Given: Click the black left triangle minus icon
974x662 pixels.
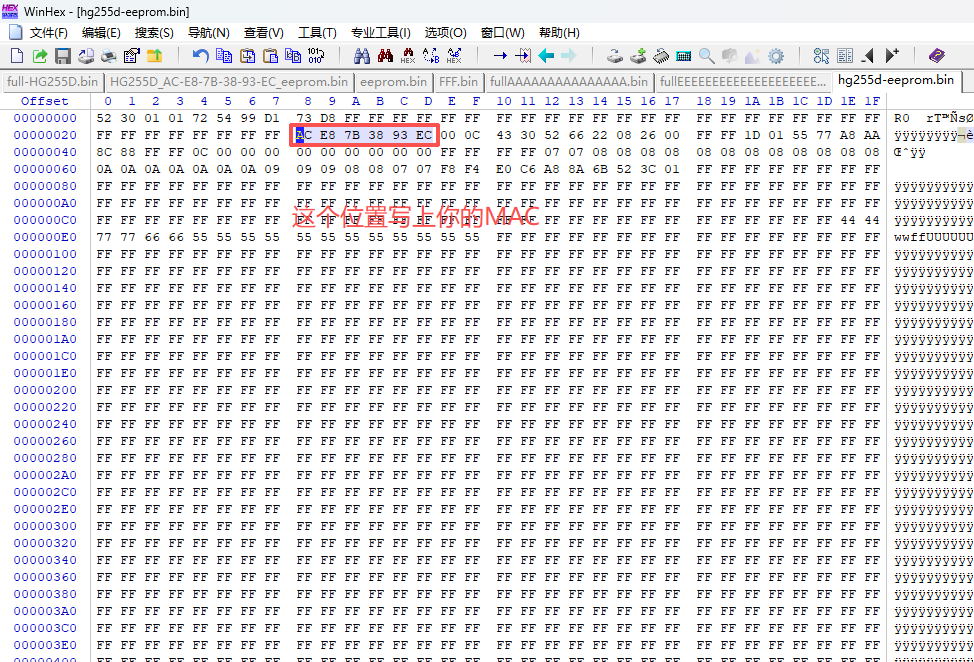Looking at the screenshot, I should 868,56.
